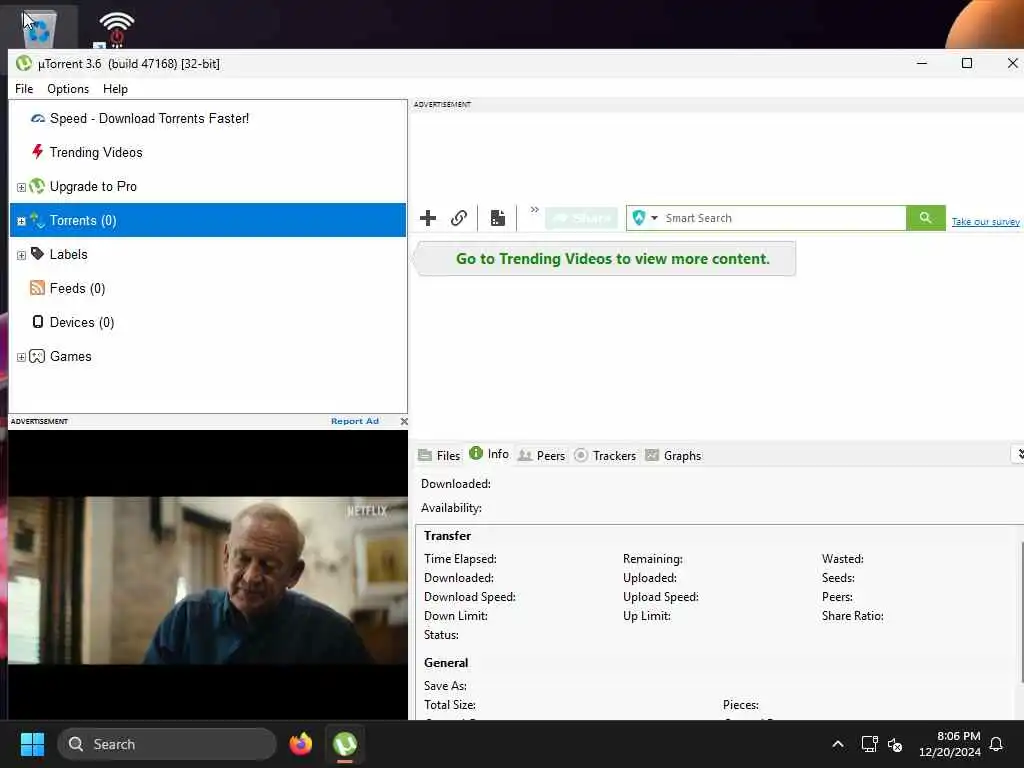Click the green search magnifier button
Viewport: 1024px width, 768px height.
tap(925, 218)
